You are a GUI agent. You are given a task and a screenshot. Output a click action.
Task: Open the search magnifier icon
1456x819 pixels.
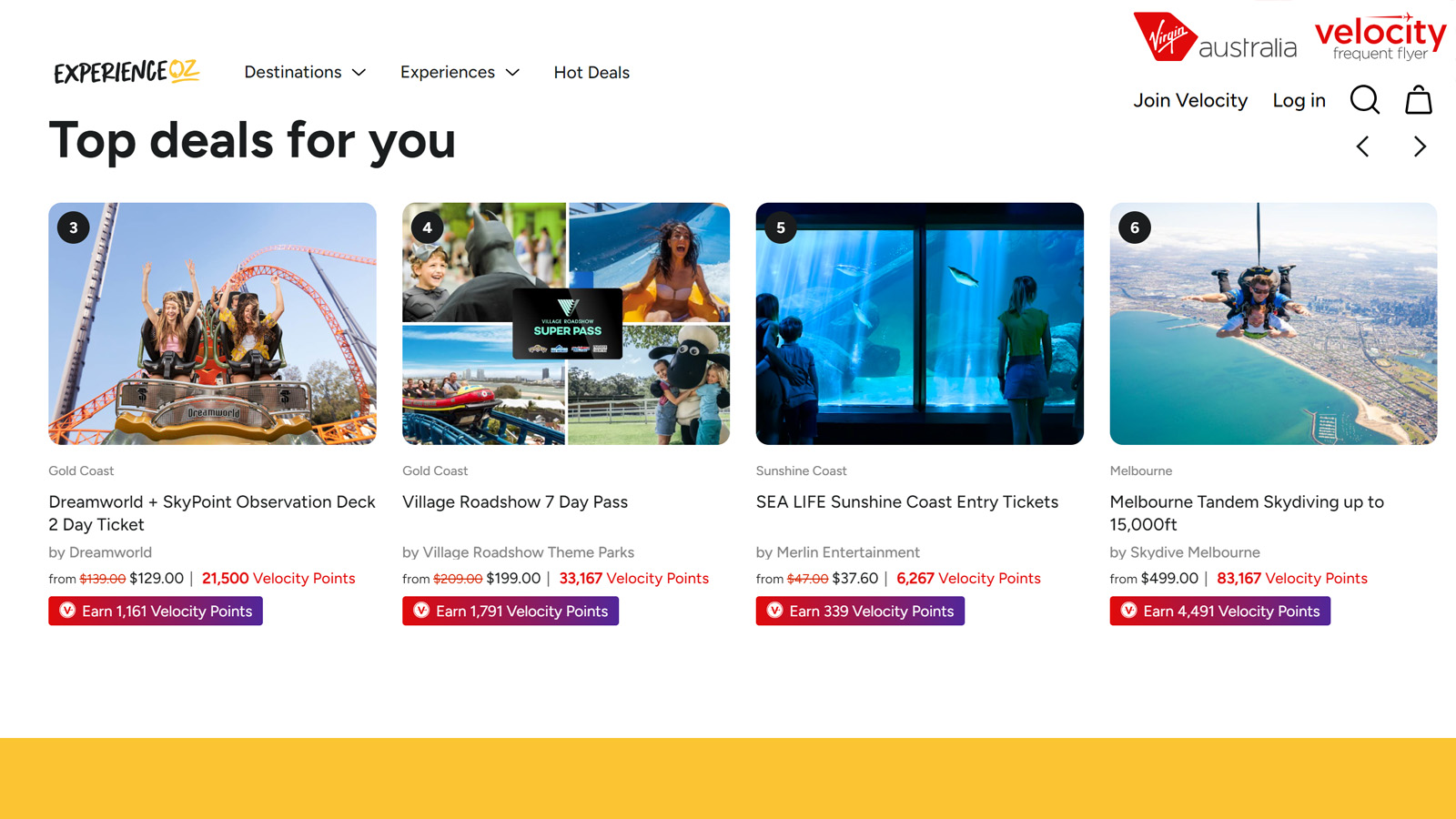coord(1364,100)
